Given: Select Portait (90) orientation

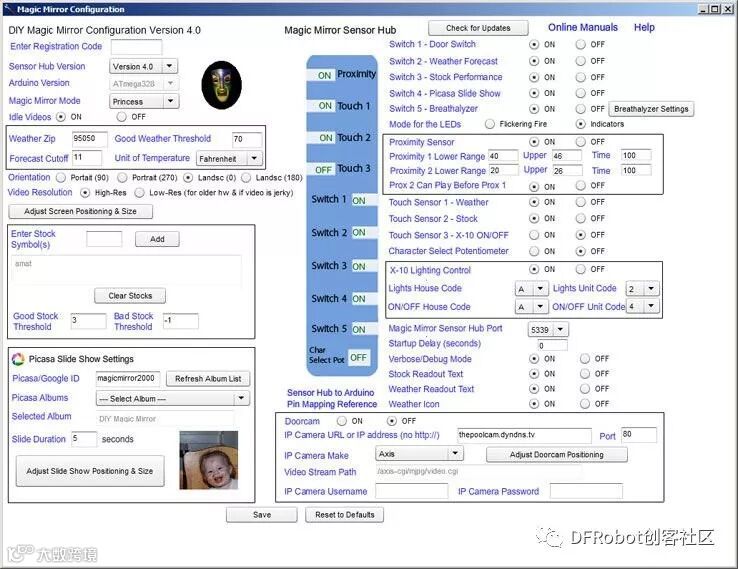Looking at the screenshot, I should [61, 177].
